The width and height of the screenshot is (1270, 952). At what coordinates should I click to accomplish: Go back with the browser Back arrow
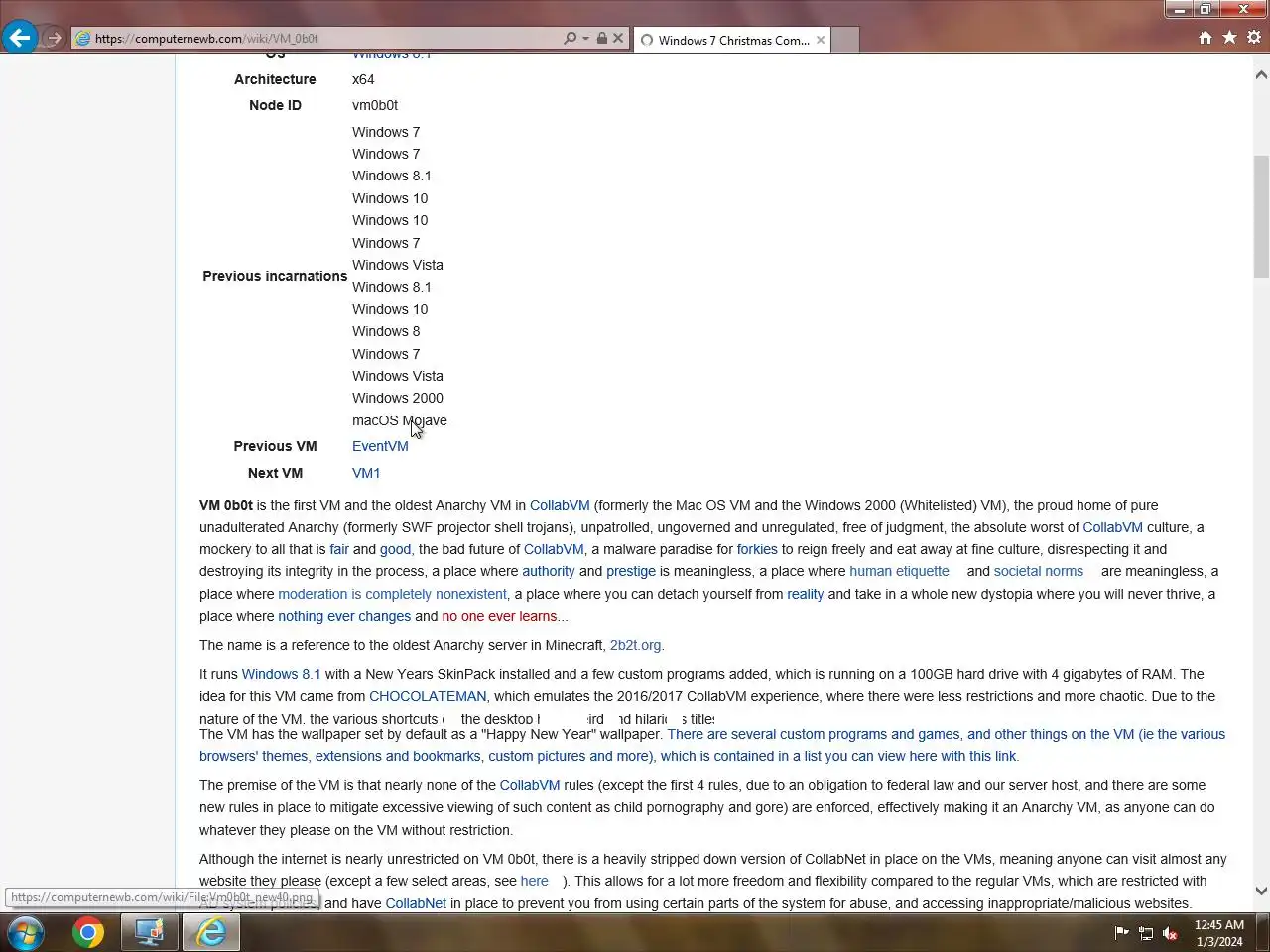pyautogui.click(x=19, y=38)
